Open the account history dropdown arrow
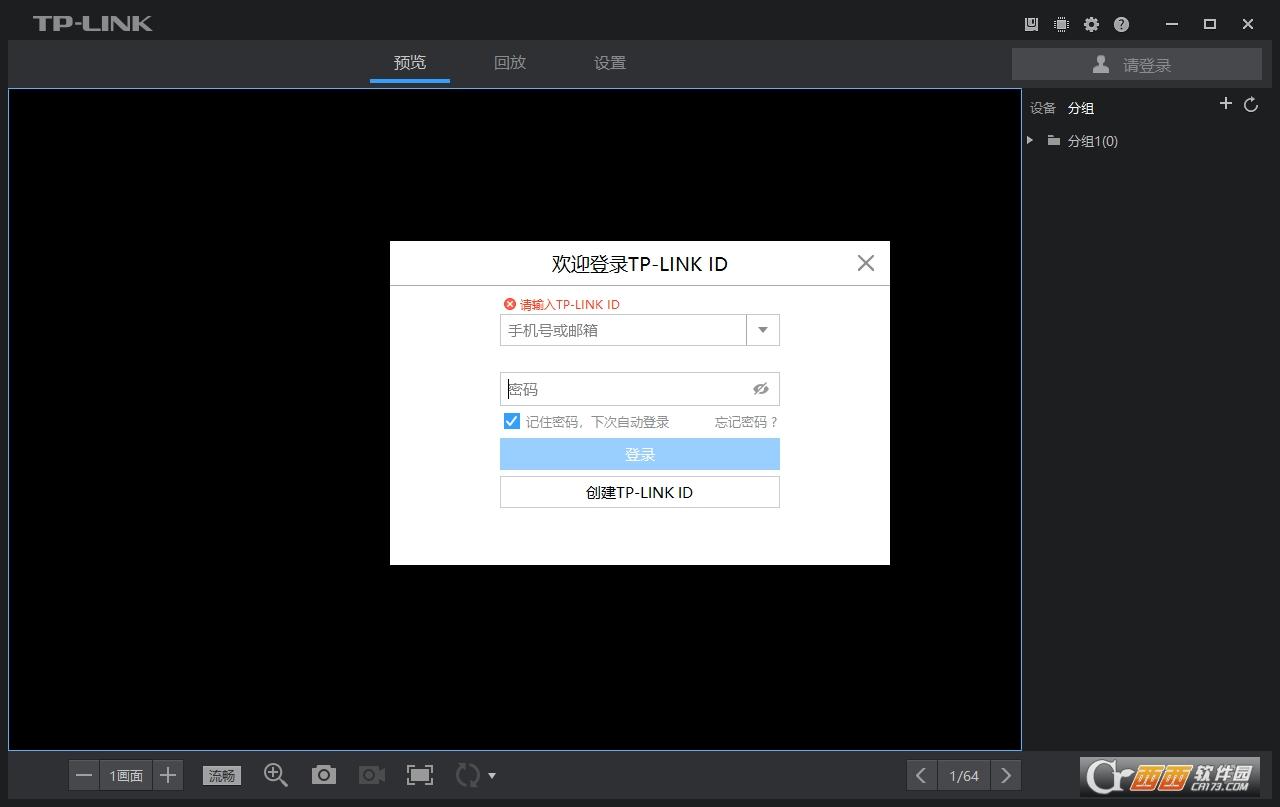Viewport: 1280px width, 807px height. click(x=763, y=330)
